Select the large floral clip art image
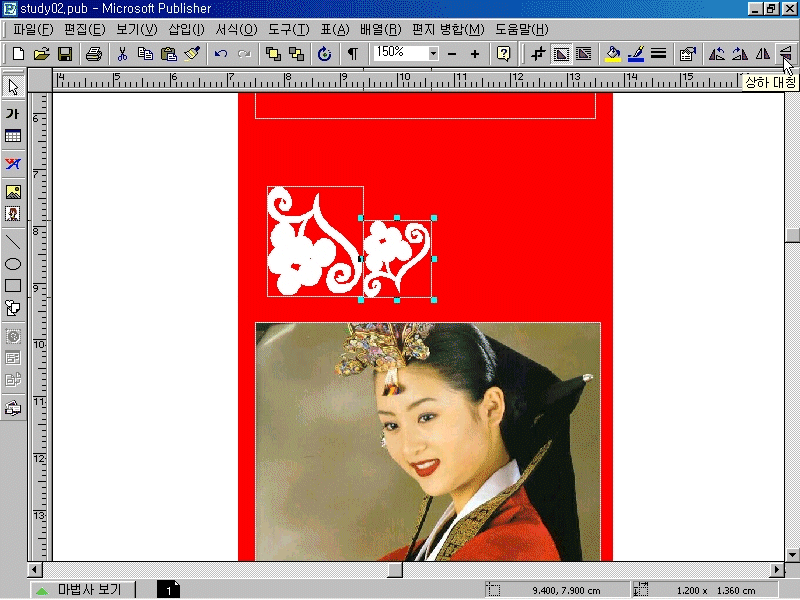Viewport: 800px width, 600px height. pos(315,241)
